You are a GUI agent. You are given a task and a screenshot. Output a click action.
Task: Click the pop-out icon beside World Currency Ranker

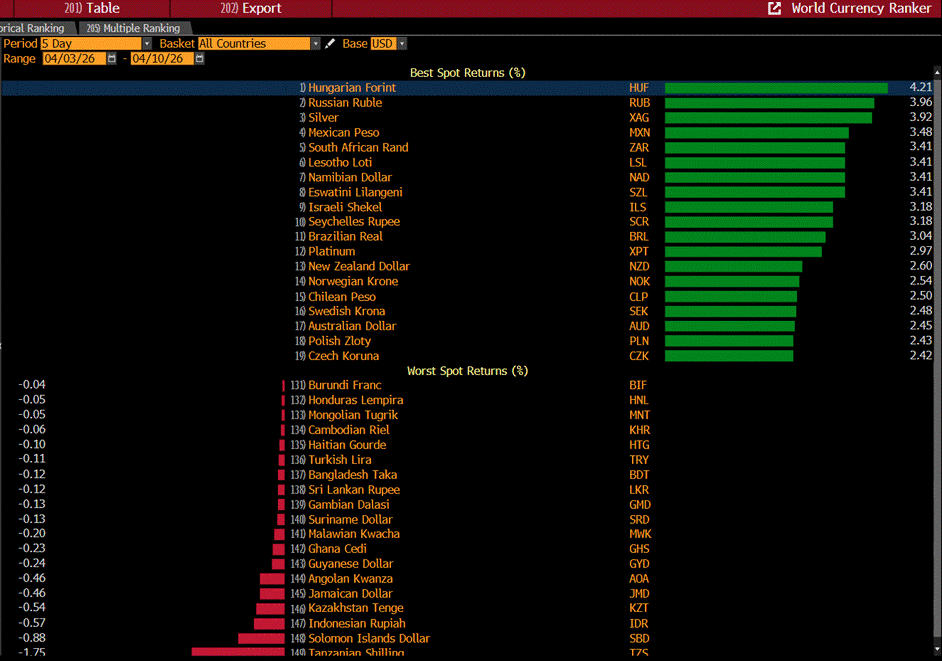coord(774,8)
